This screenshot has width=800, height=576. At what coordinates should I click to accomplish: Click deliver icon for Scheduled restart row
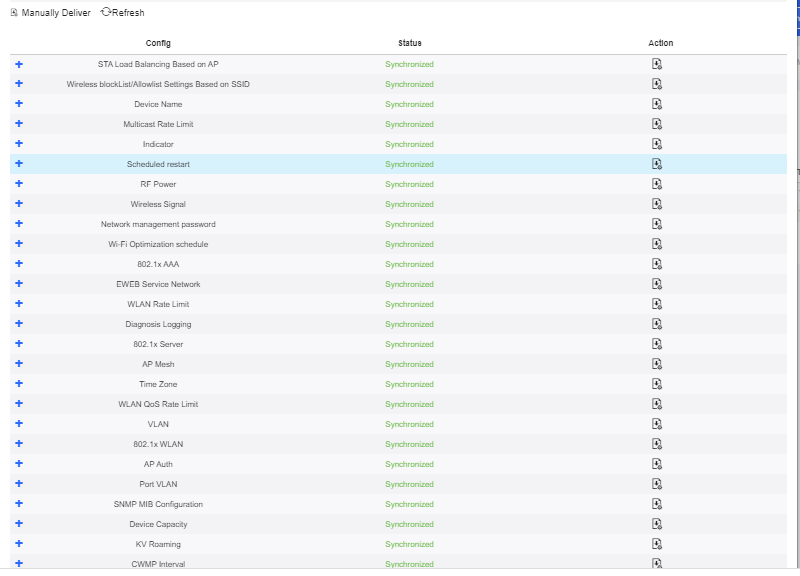pos(657,164)
